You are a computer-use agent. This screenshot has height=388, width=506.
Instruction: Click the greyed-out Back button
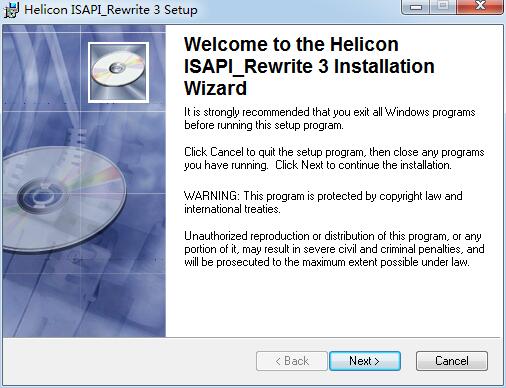tap(292, 361)
